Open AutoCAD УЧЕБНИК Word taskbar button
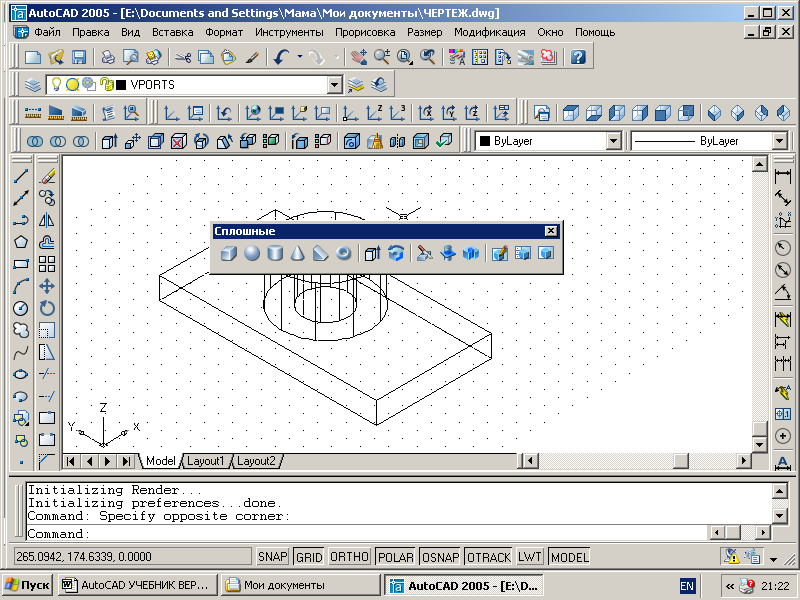800x600 pixels. [137, 585]
